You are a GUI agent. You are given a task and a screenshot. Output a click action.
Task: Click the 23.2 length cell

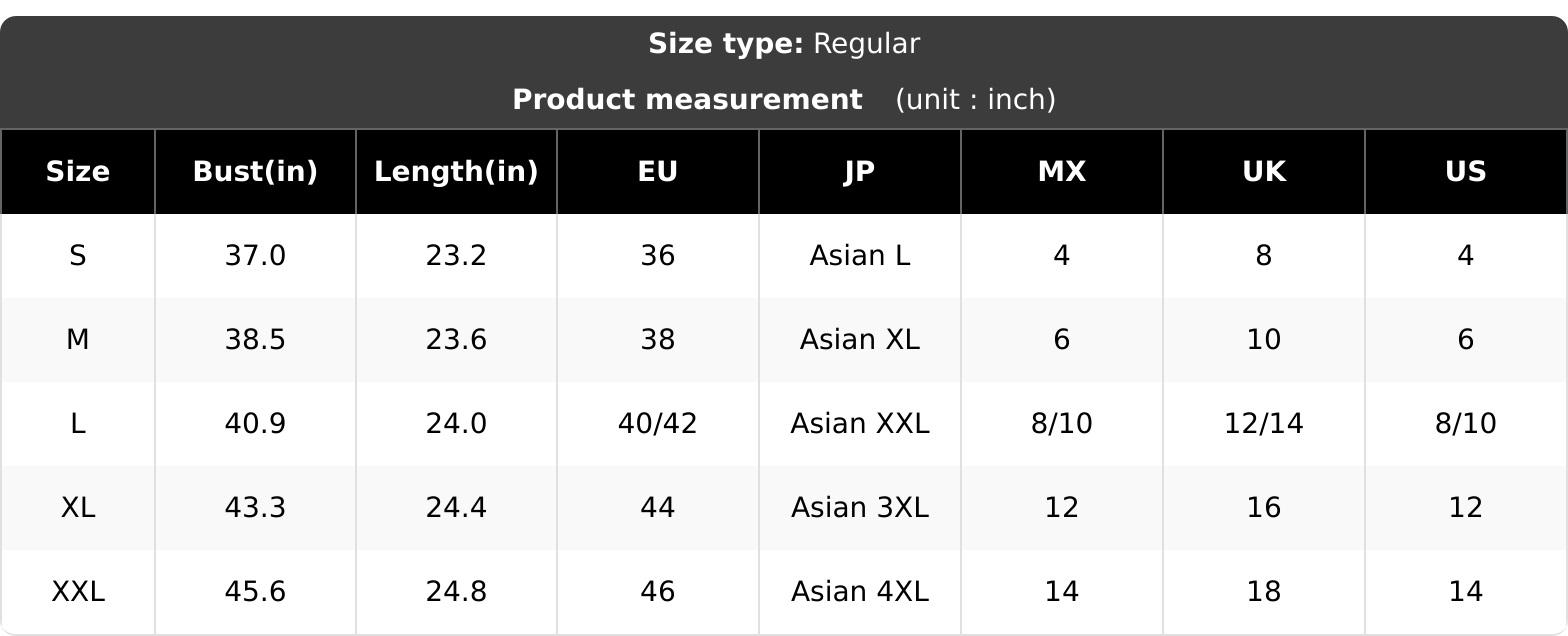[x=456, y=256]
